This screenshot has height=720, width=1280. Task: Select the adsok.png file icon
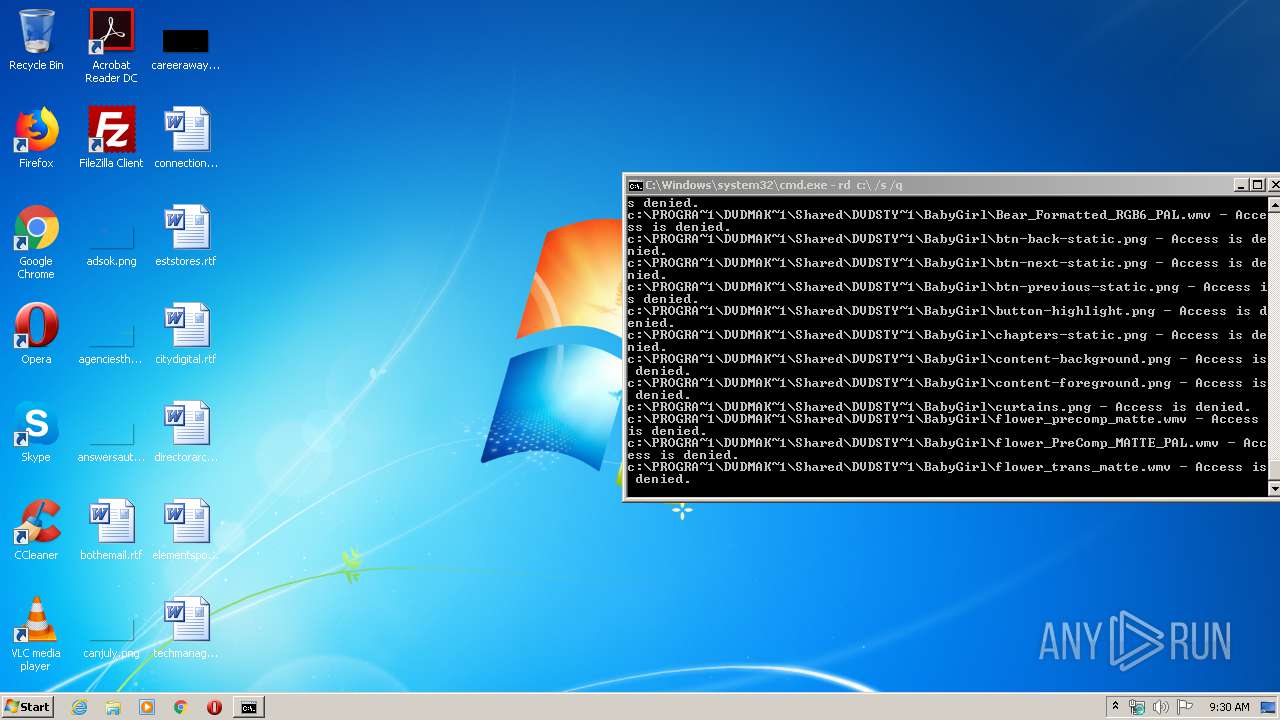(x=111, y=243)
